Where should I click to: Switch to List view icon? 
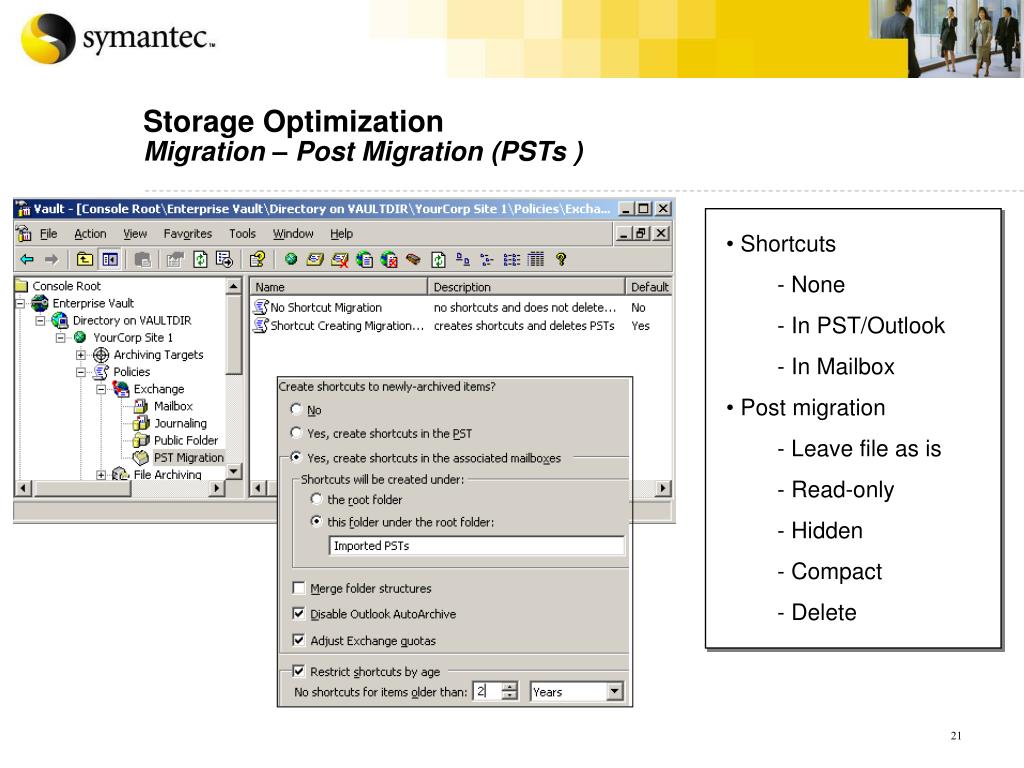pos(511,259)
